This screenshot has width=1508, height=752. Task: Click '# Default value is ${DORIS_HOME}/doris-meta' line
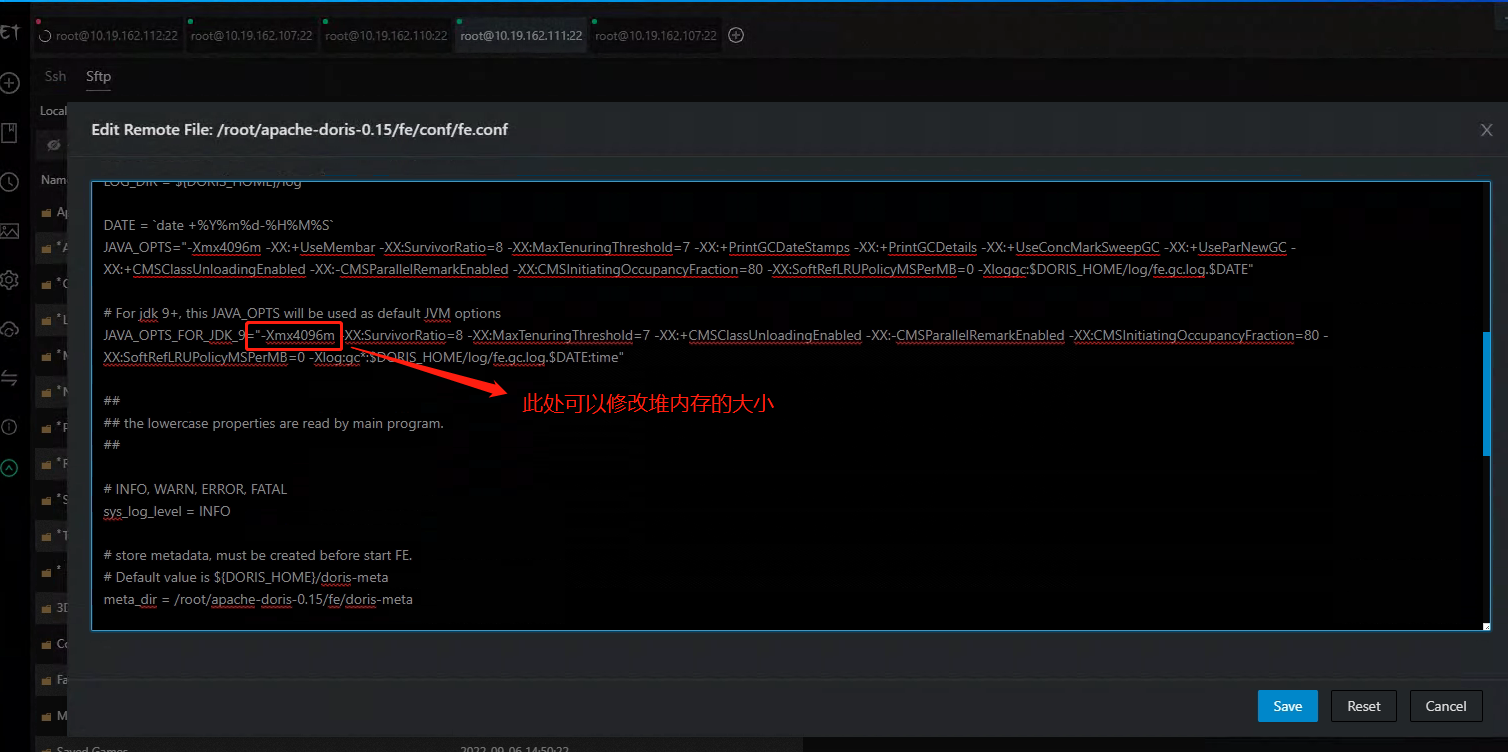[246, 577]
